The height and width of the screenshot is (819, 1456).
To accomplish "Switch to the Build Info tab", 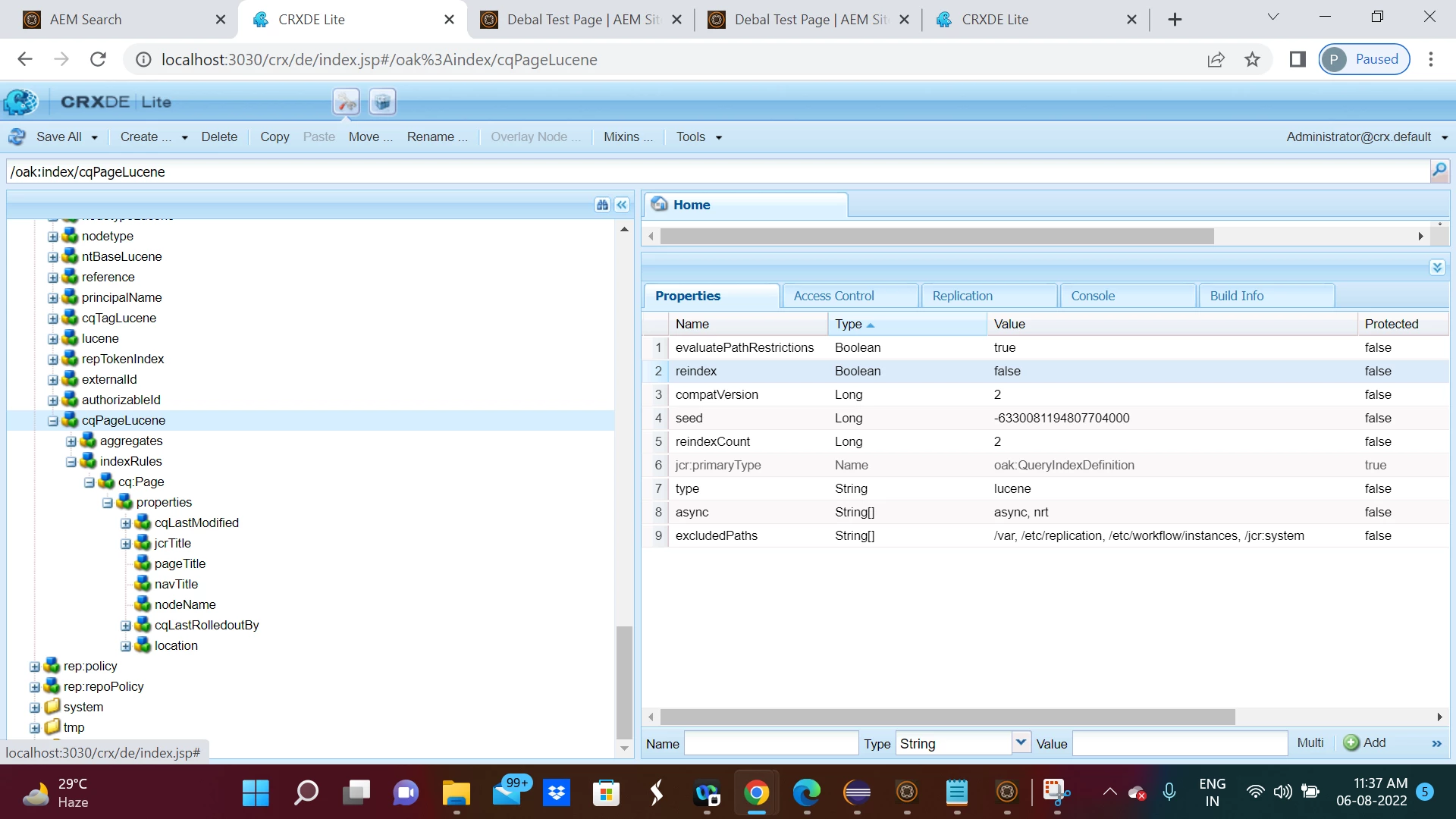I will 1236,296.
